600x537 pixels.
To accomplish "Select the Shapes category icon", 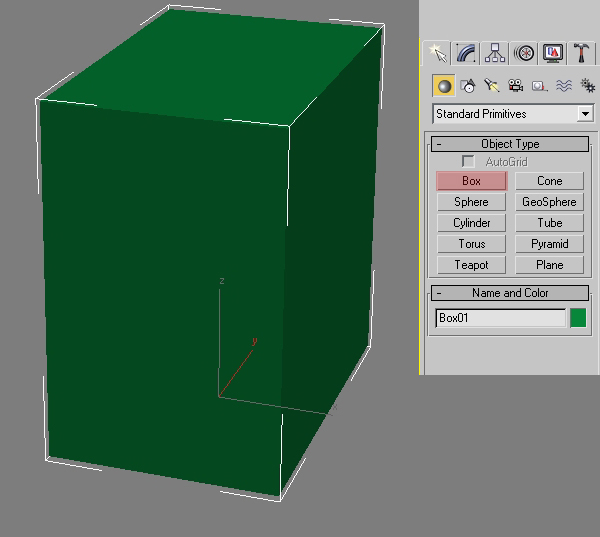I will (467, 86).
